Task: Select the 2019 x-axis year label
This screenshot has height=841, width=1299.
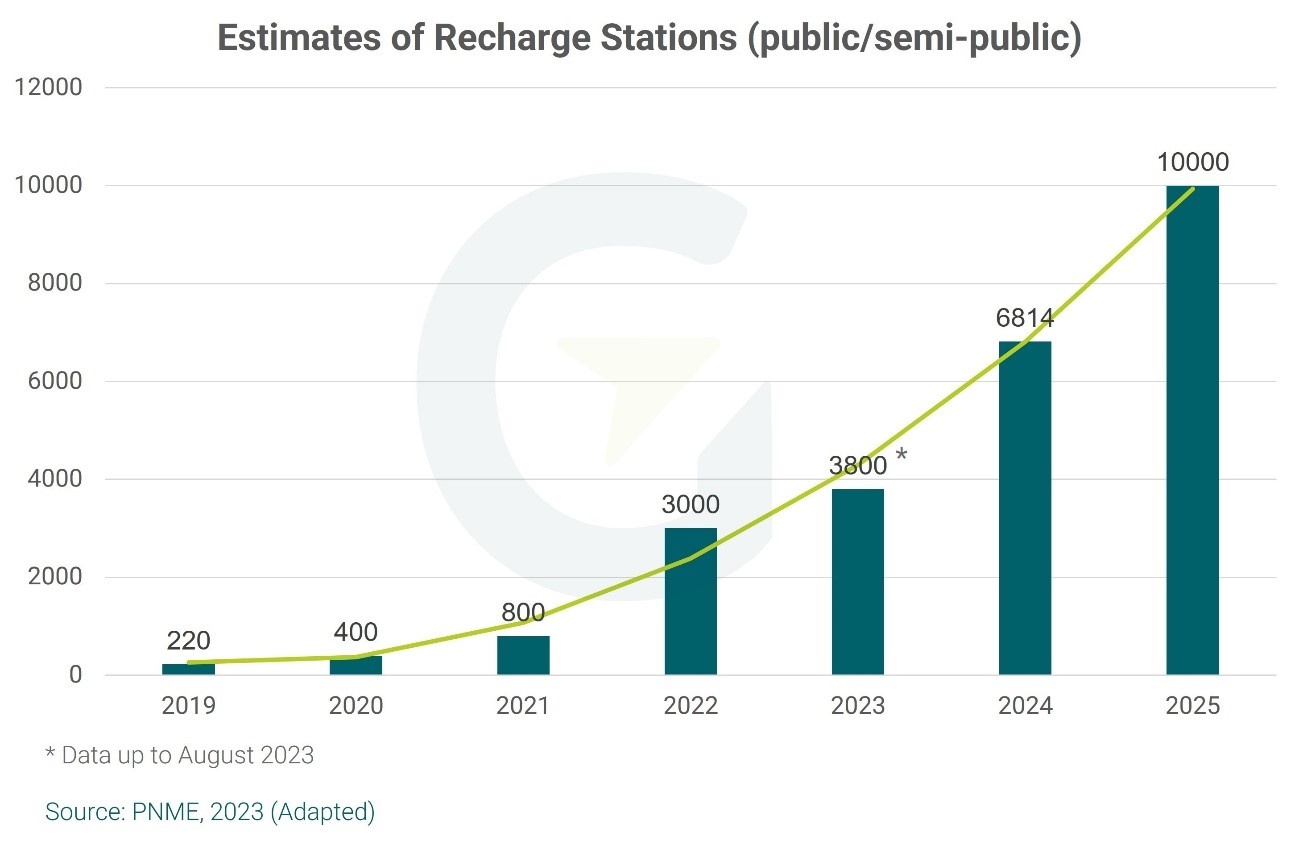Action: point(189,706)
